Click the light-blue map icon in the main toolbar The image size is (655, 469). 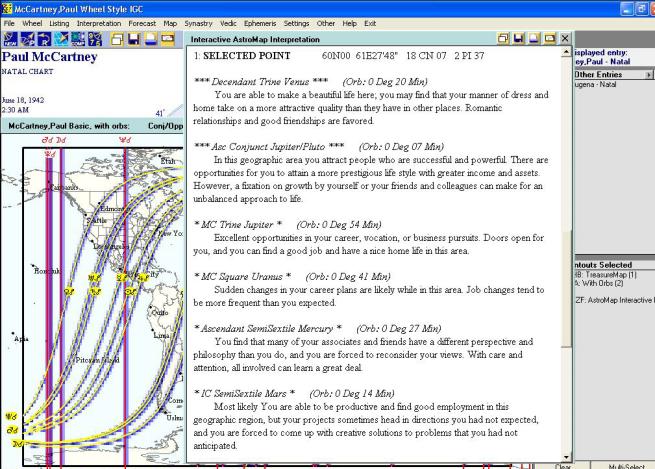click(x=61, y=39)
